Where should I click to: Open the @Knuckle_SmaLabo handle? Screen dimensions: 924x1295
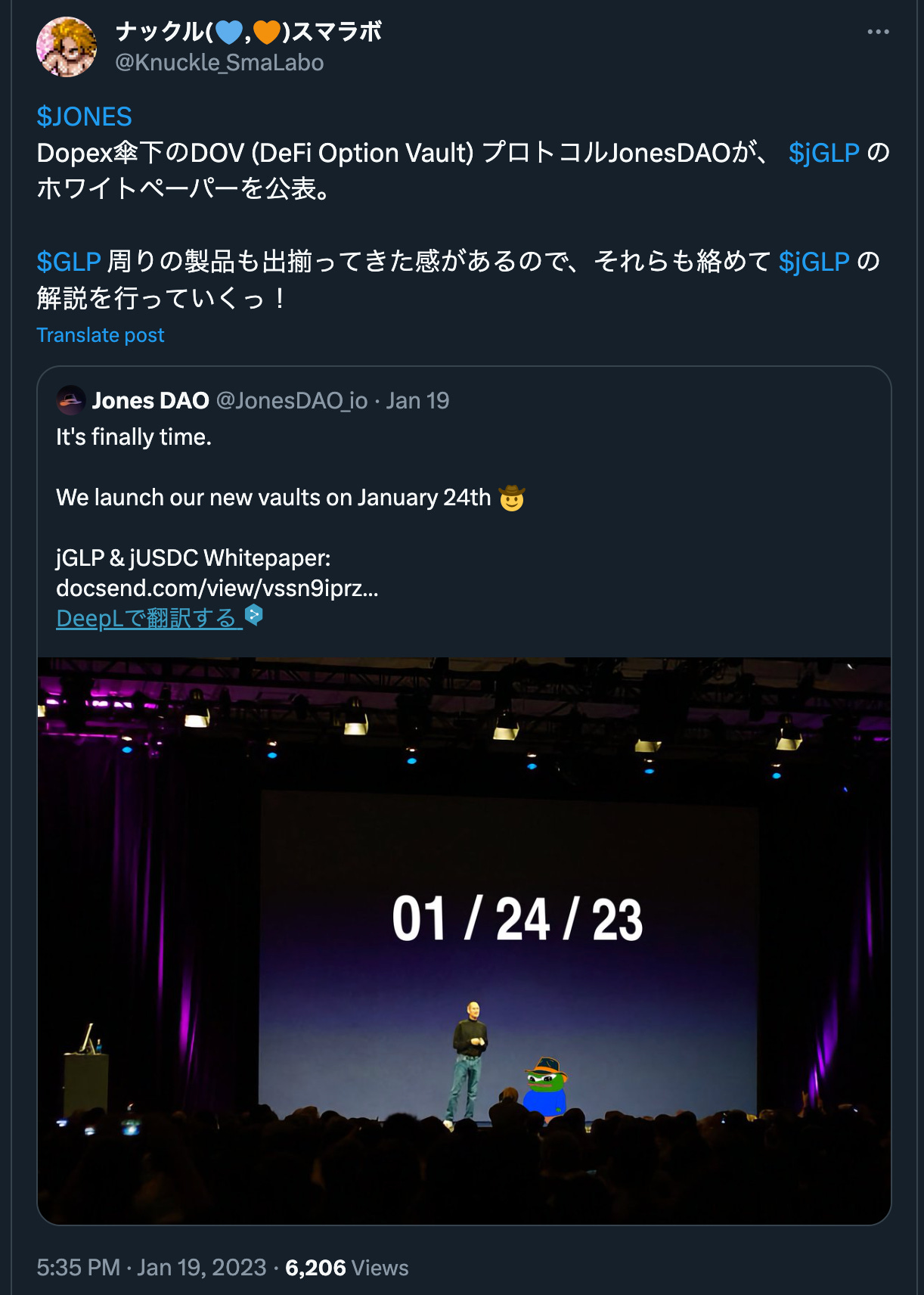pos(219,63)
